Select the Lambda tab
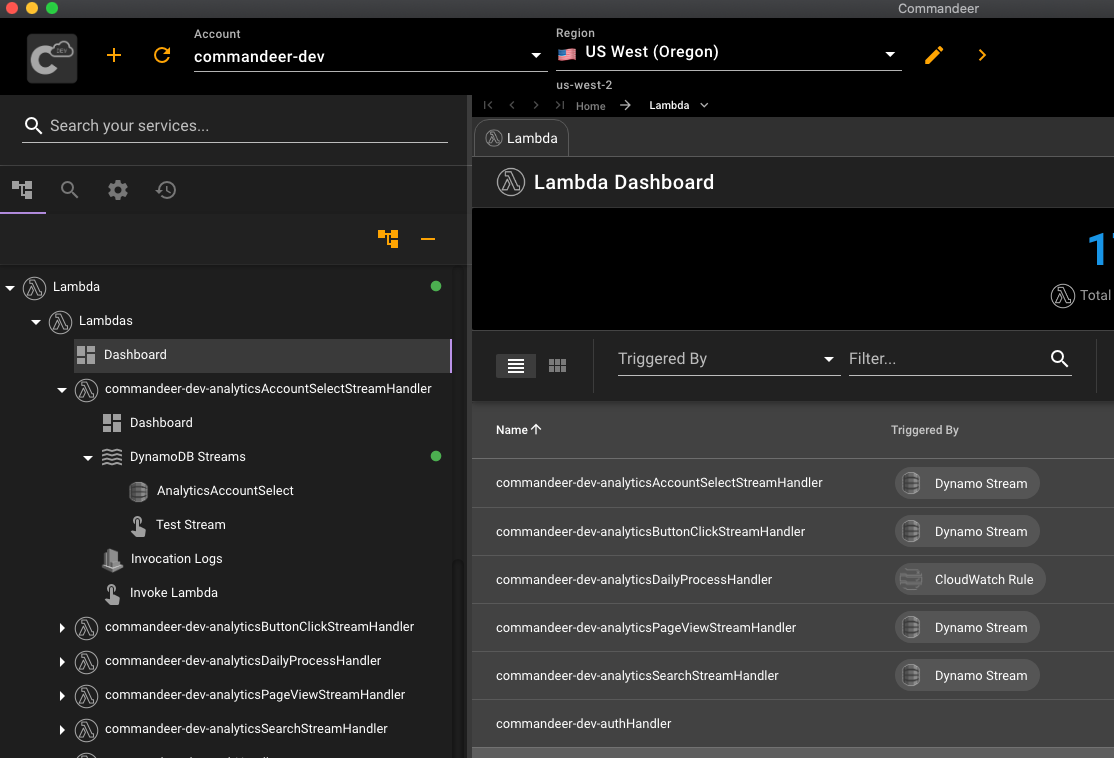This screenshot has width=1114, height=758. click(521, 138)
